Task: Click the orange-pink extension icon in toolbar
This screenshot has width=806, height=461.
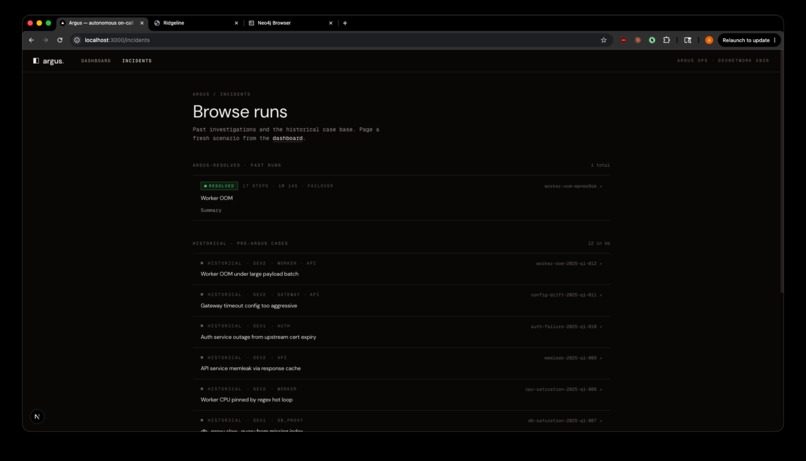Action: (x=638, y=40)
